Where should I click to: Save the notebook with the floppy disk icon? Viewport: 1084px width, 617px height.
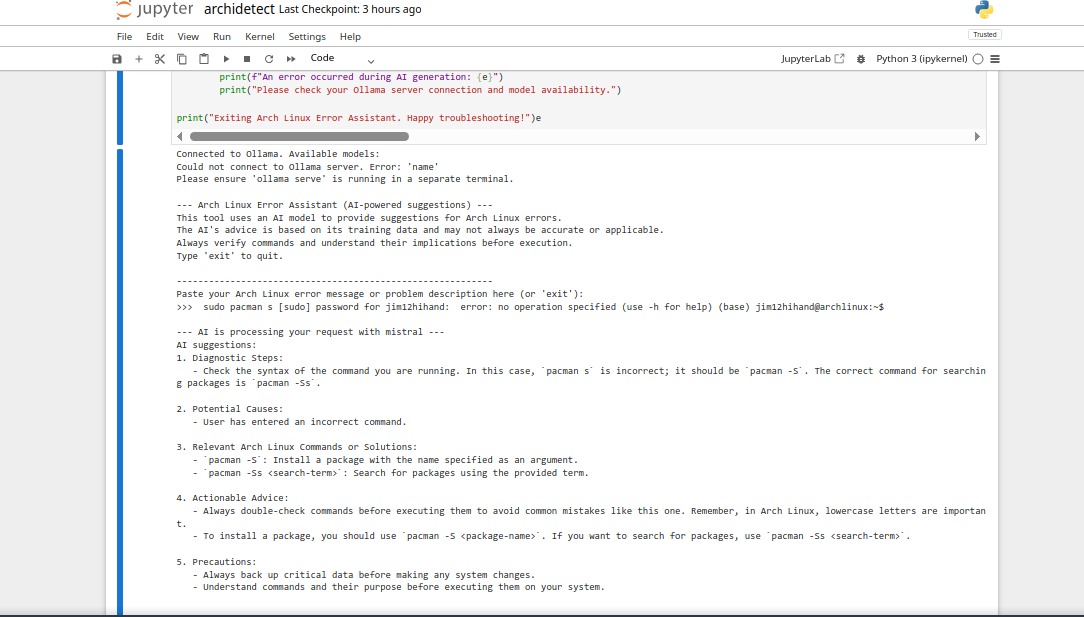click(117, 59)
